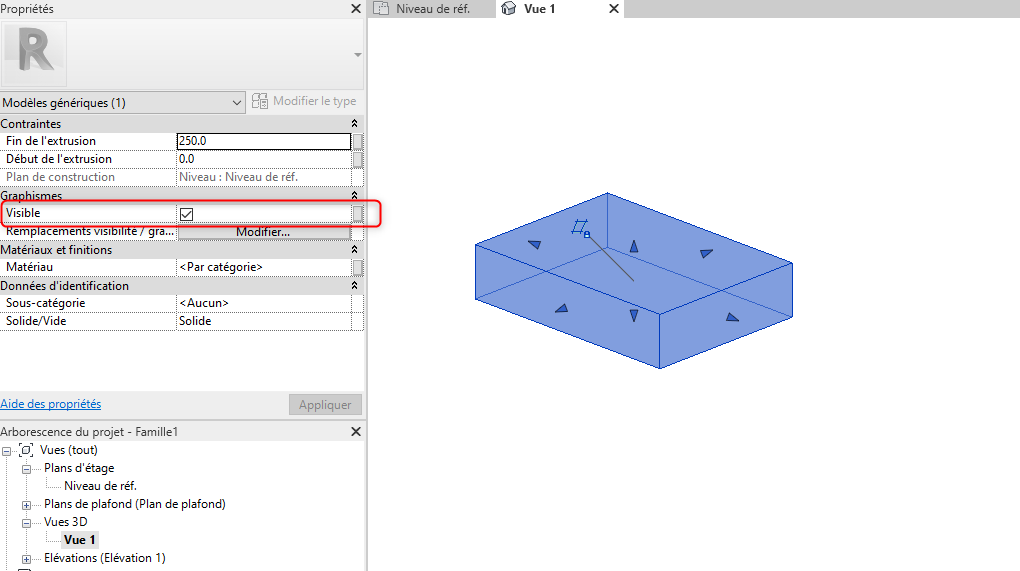Click the Revit family type thumbnail
The height and width of the screenshot is (571, 1020).
point(35,54)
